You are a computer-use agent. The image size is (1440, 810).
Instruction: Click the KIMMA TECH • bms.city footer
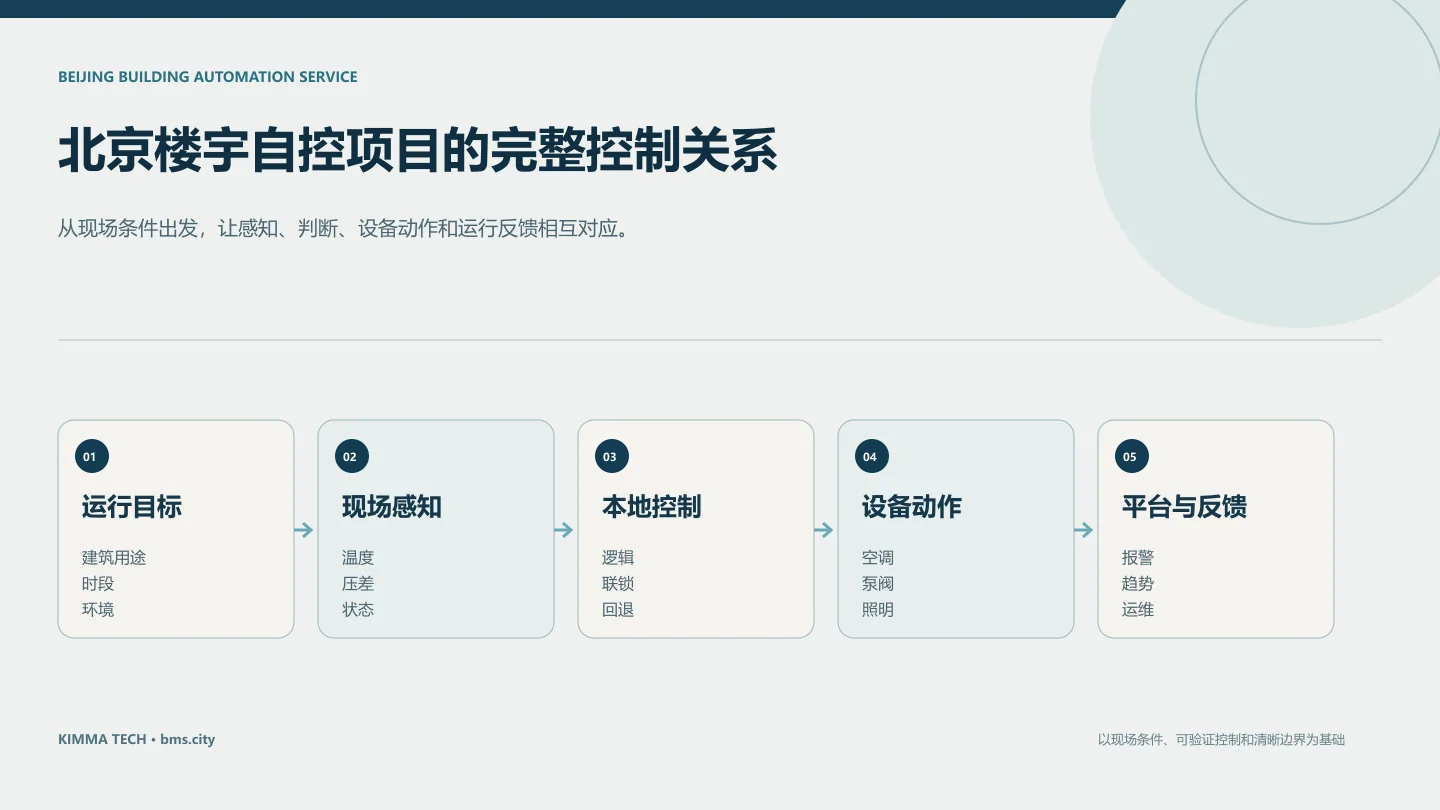coord(137,740)
